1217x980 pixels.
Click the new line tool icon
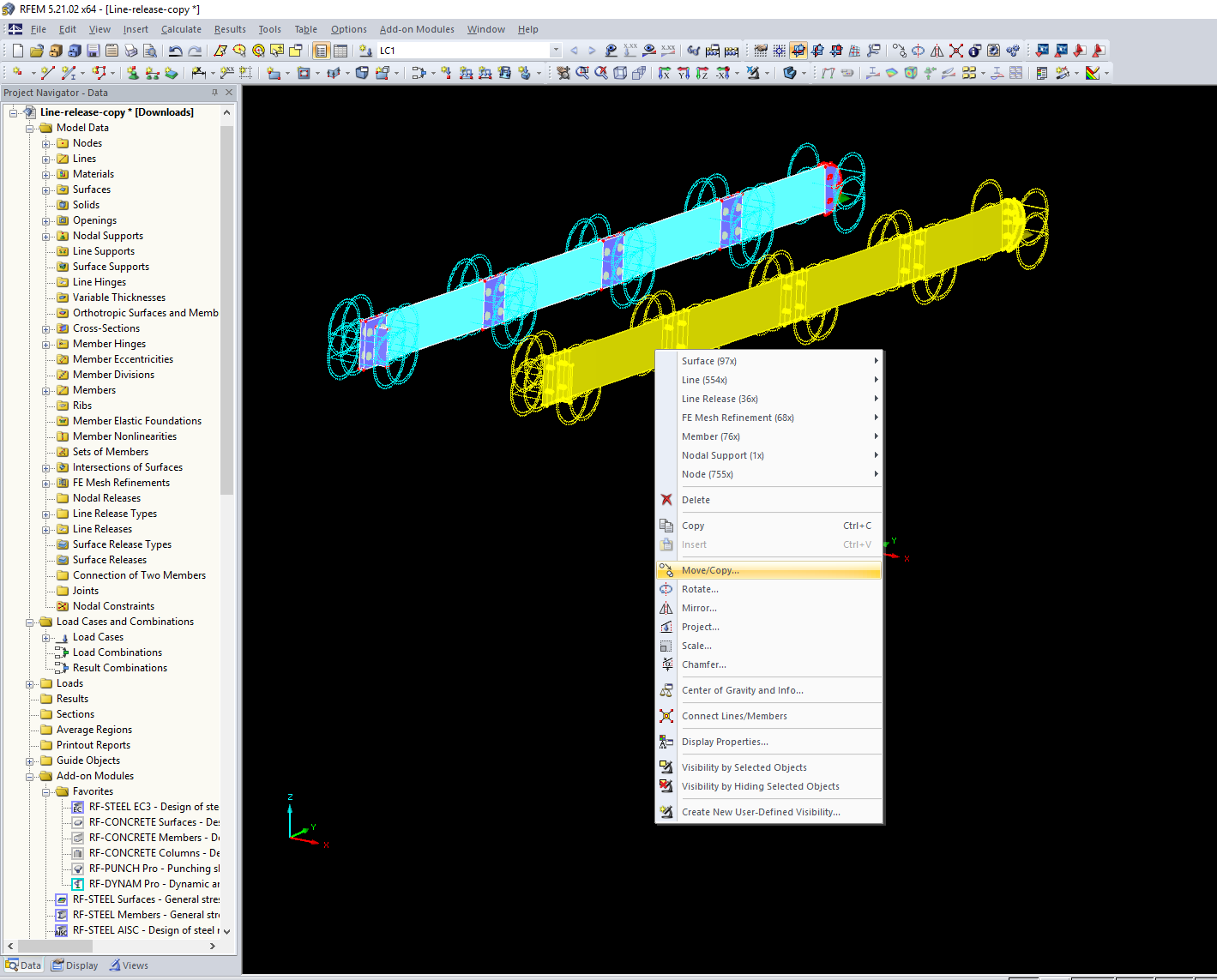pos(48,73)
